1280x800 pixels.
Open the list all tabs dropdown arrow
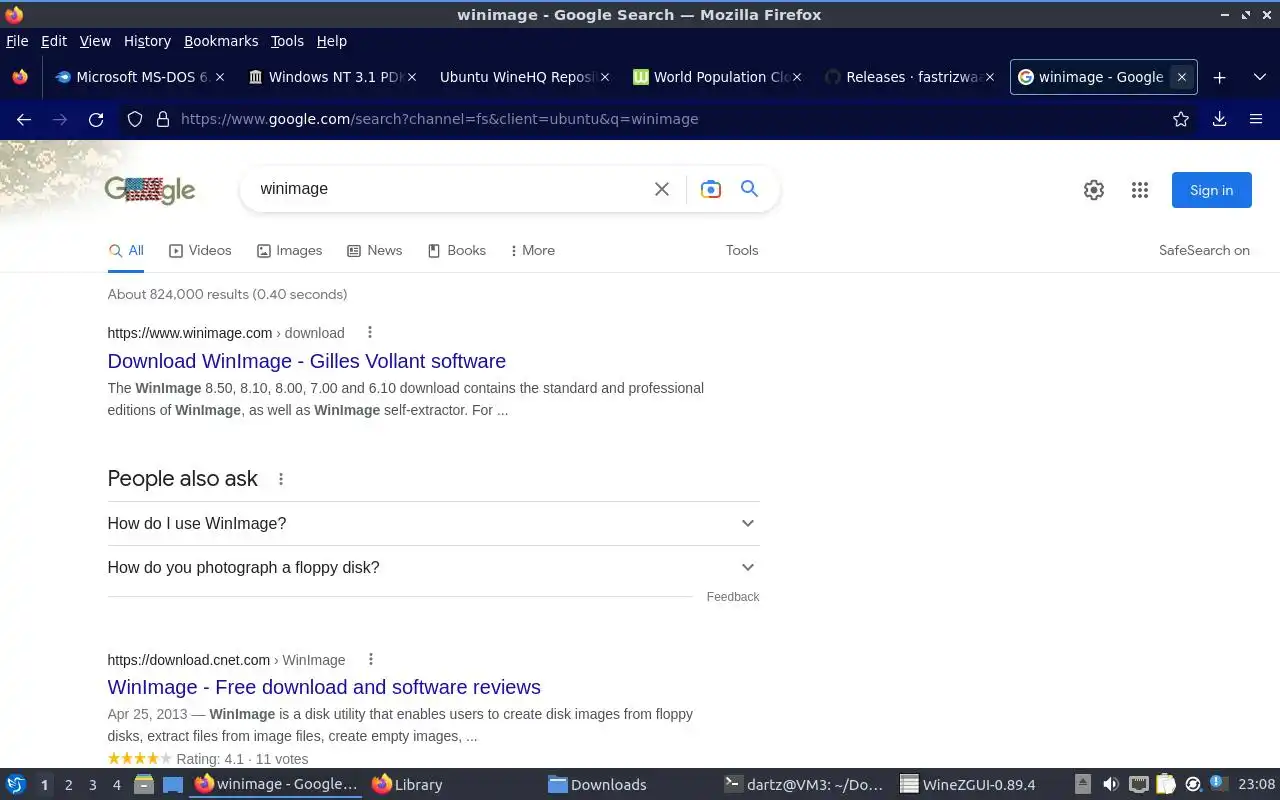point(1258,77)
